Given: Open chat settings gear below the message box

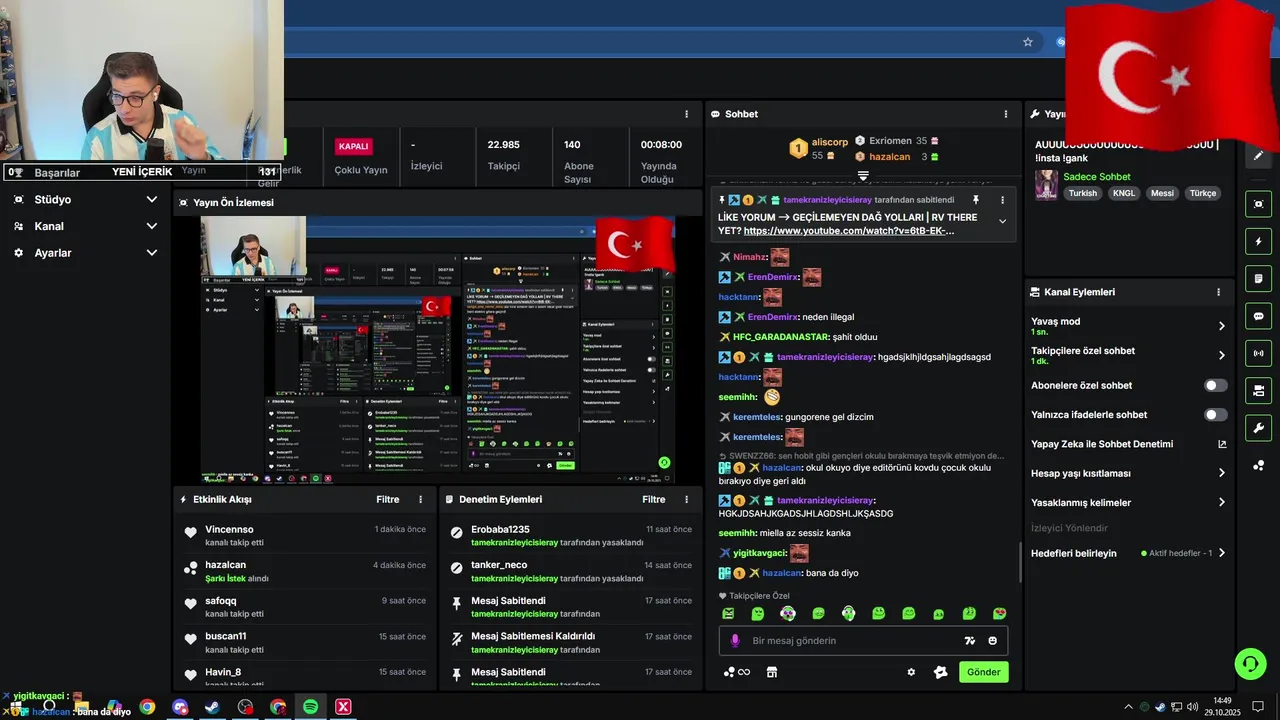Looking at the screenshot, I should point(911,672).
